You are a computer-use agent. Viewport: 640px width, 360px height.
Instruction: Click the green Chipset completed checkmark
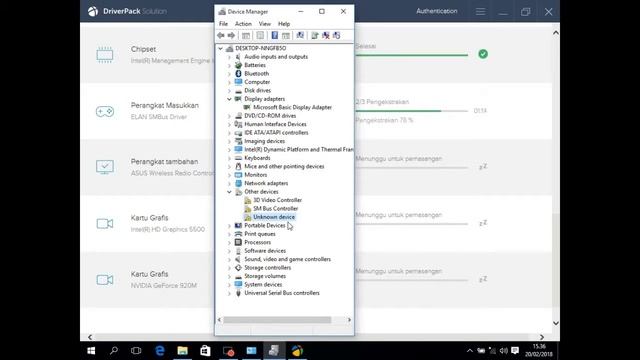[483, 54]
